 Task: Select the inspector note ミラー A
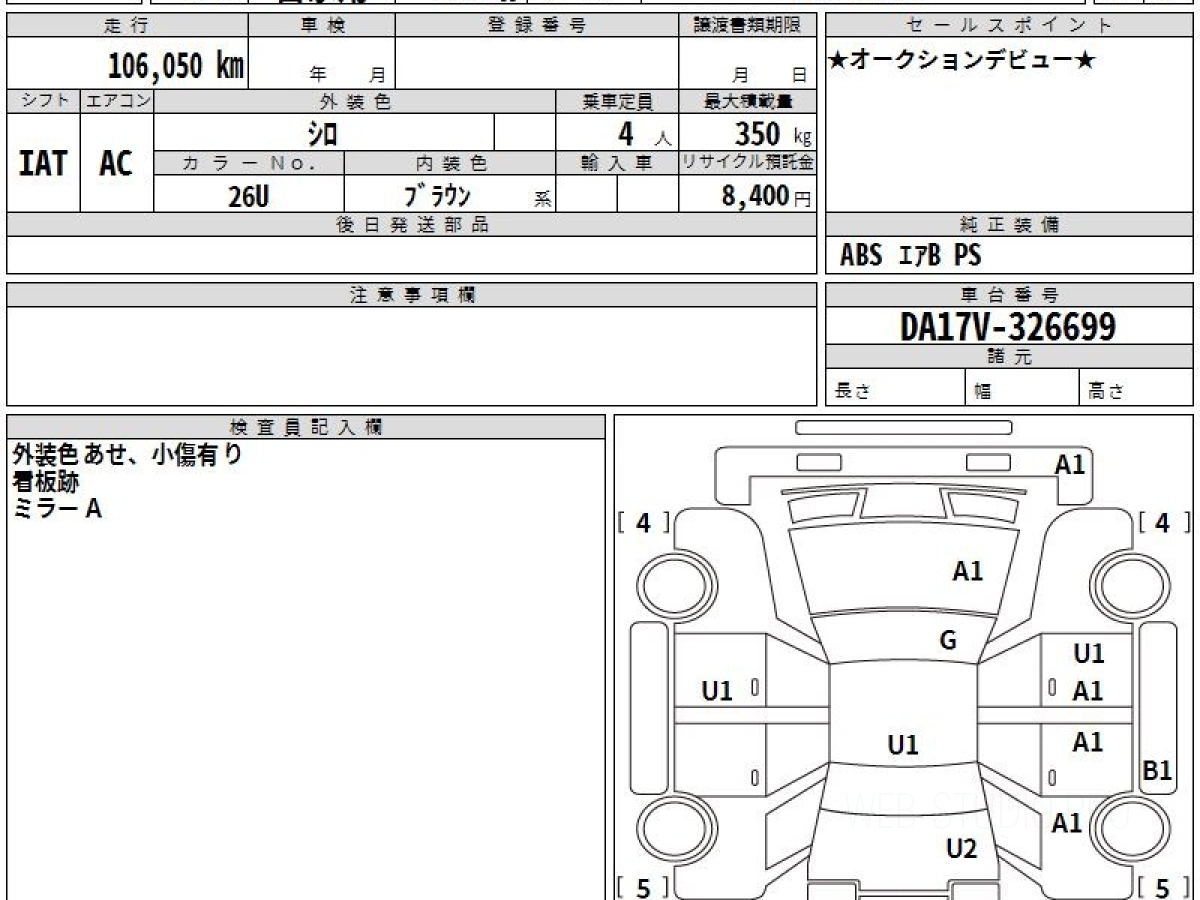[x=57, y=508]
